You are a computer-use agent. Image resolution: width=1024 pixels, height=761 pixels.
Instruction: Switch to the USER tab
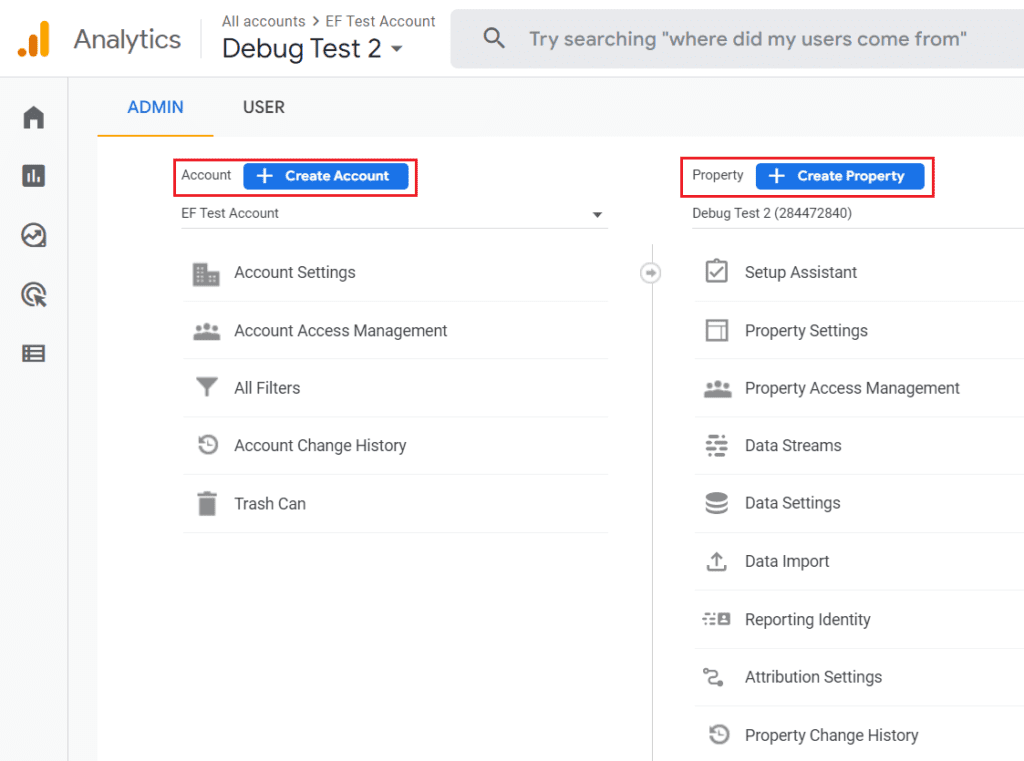264,107
